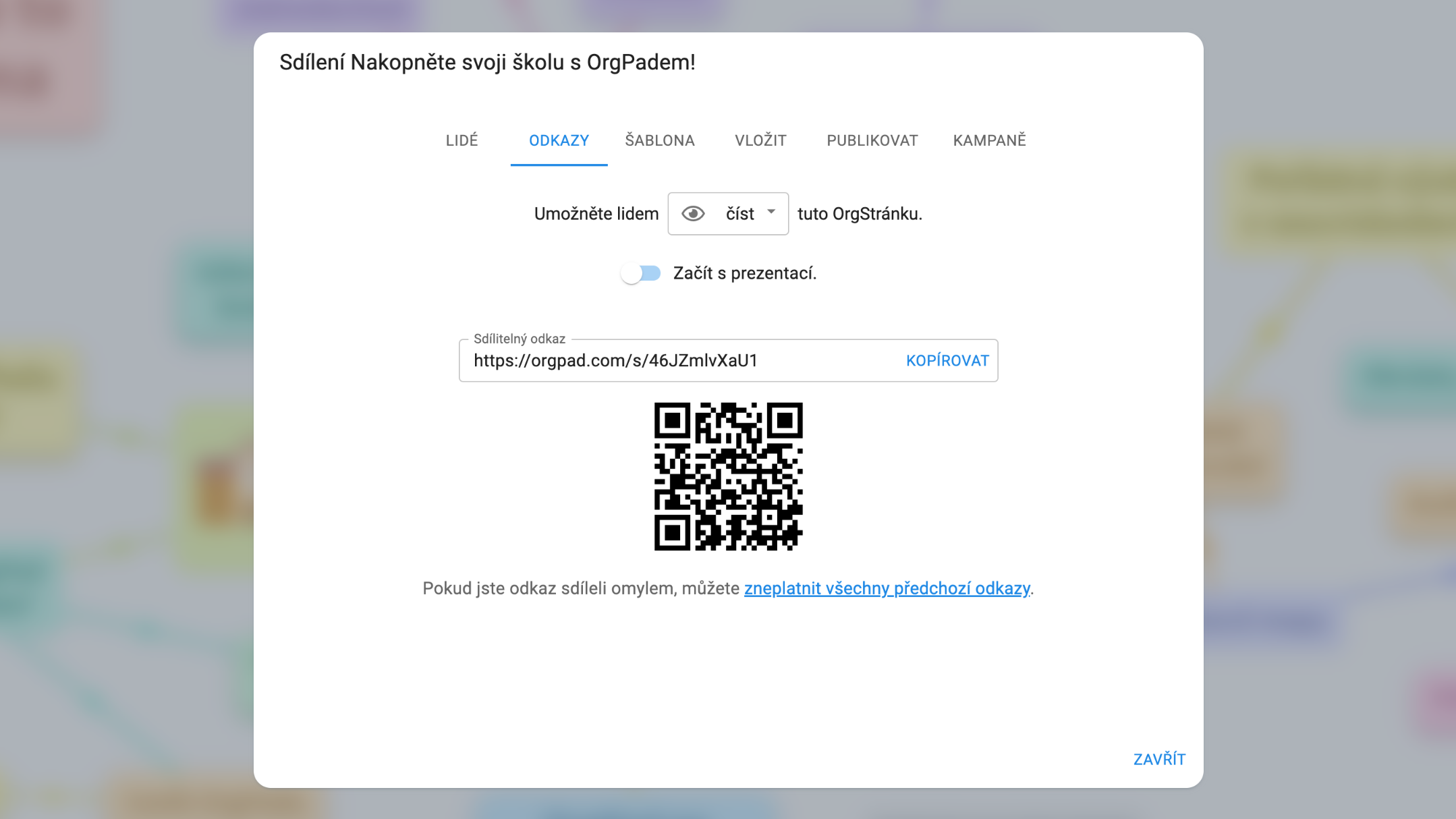The image size is (1456, 819).
Task: Open the PUBLIKOVAT tab
Action: click(872, 140)
